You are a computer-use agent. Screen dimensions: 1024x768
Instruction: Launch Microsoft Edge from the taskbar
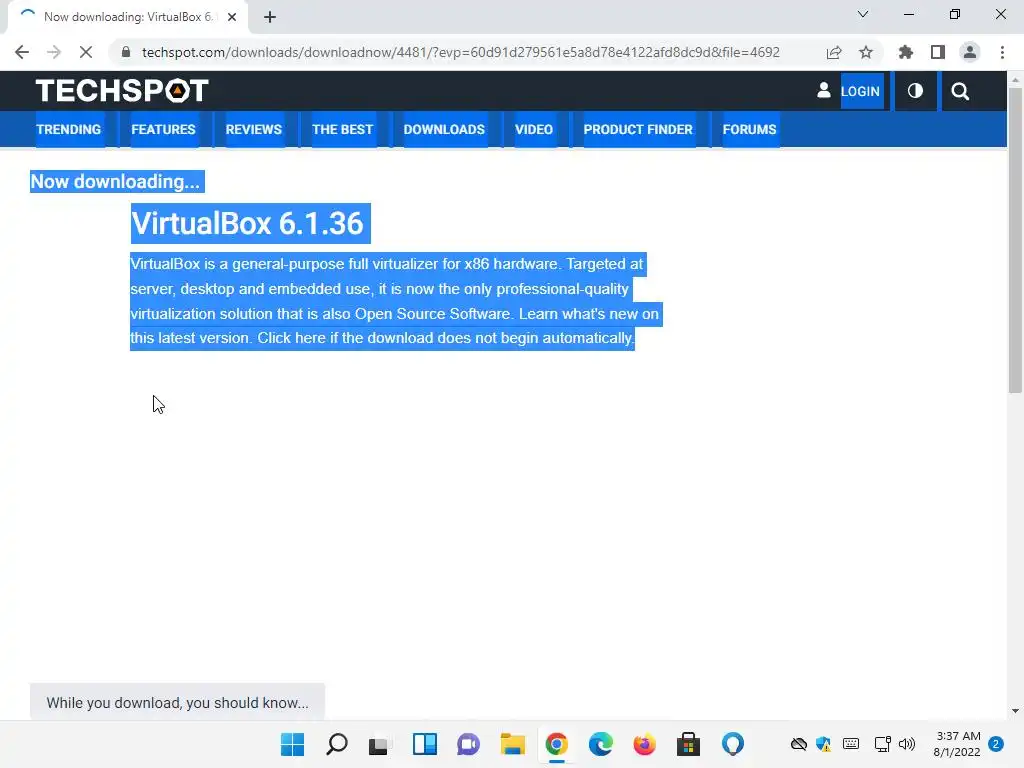click(601, 744)
